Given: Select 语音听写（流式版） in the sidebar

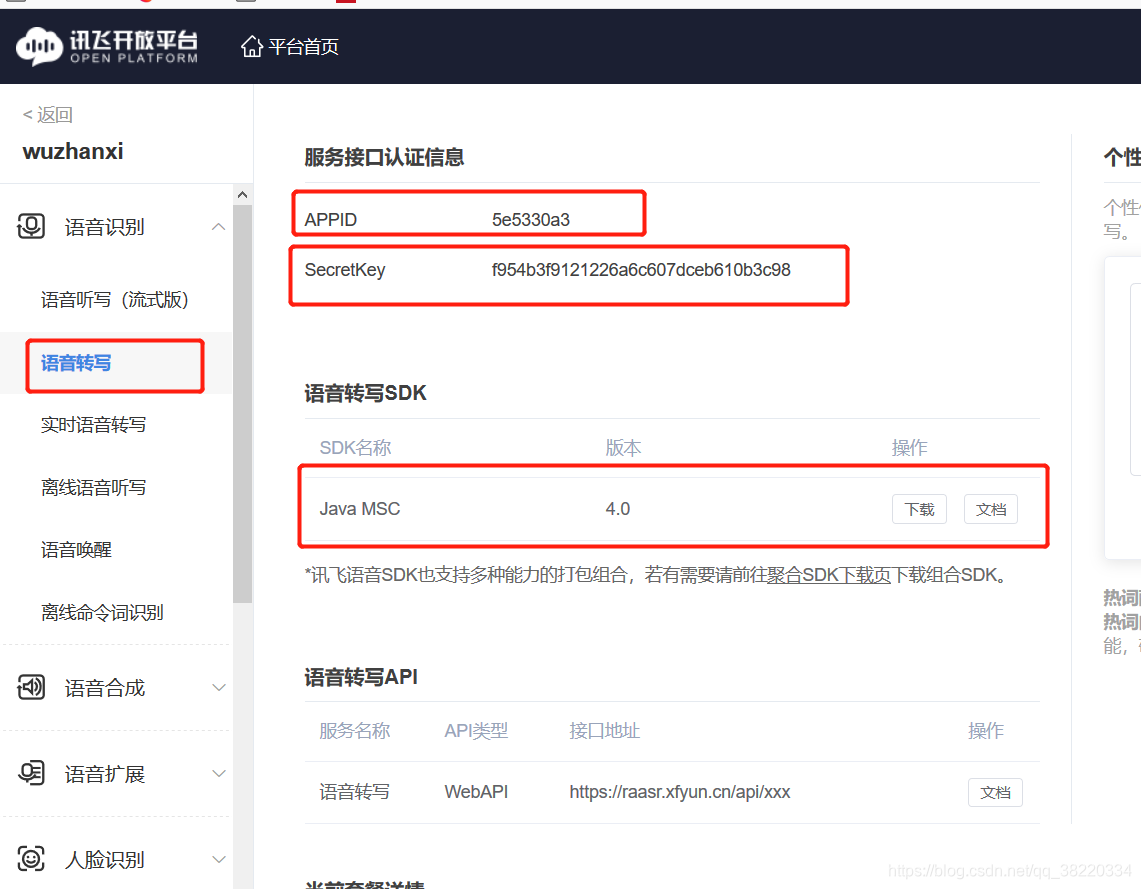Looking at the screenshot, I should [x=115, y=300].
